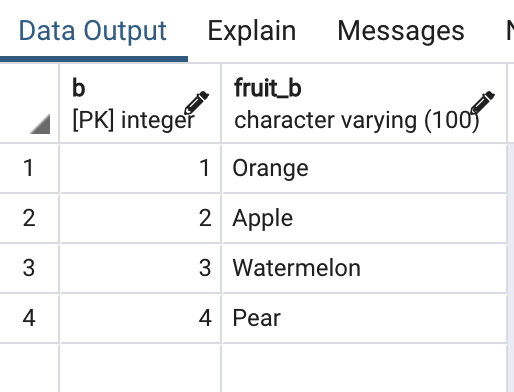Click the b value cell for Watermelon row
Image resolution: width=514 pixels, height=392 pixels.
coord(140,268)
